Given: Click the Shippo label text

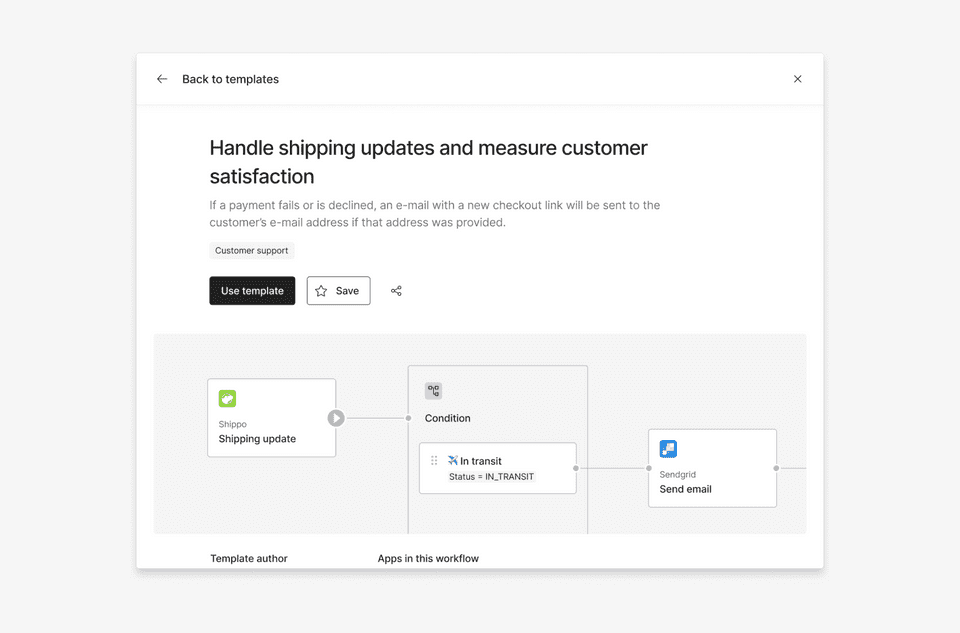Looking at the screenshot, I should (x=233, y=424).
